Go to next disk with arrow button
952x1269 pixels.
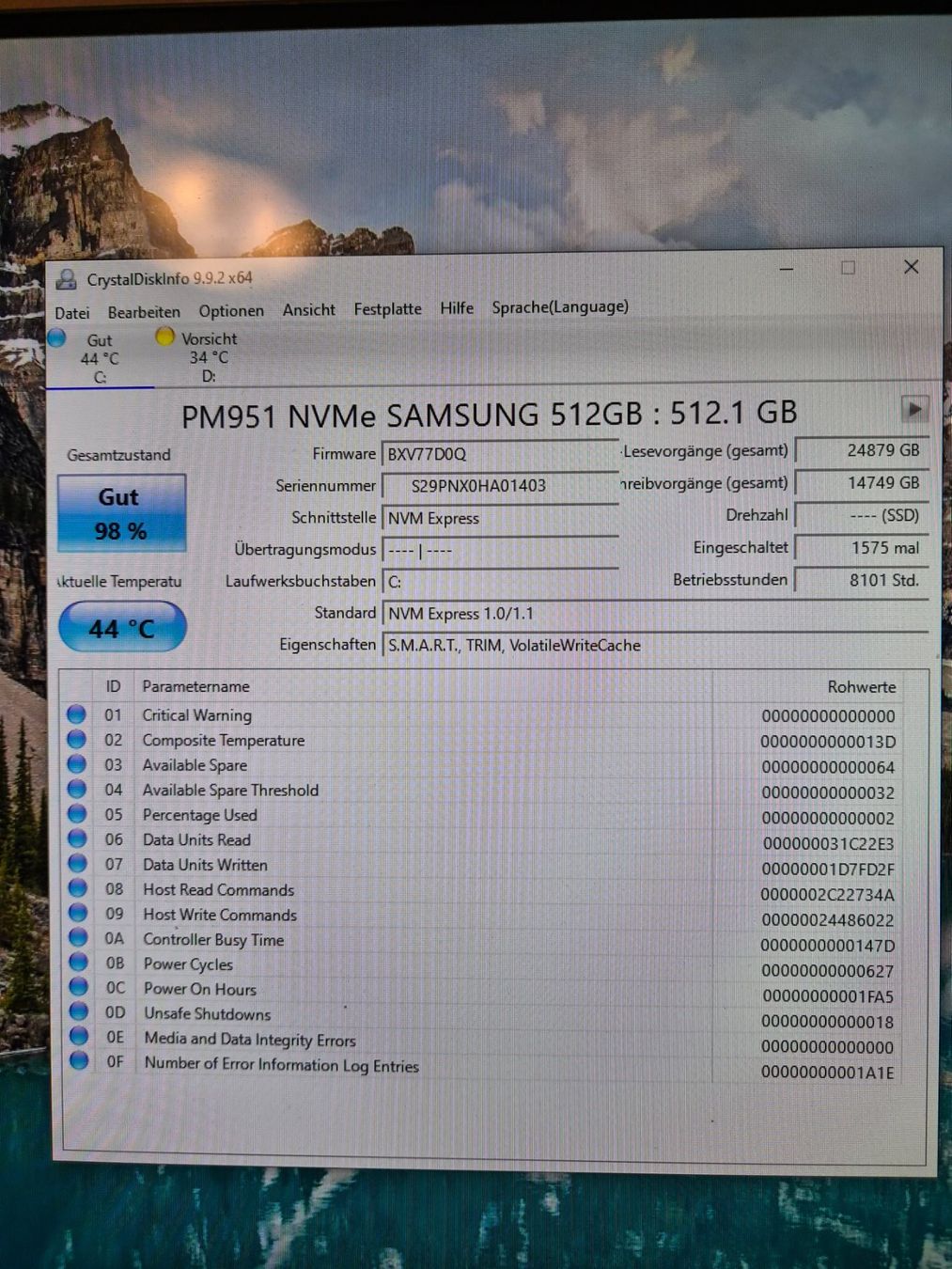(913, 409)
